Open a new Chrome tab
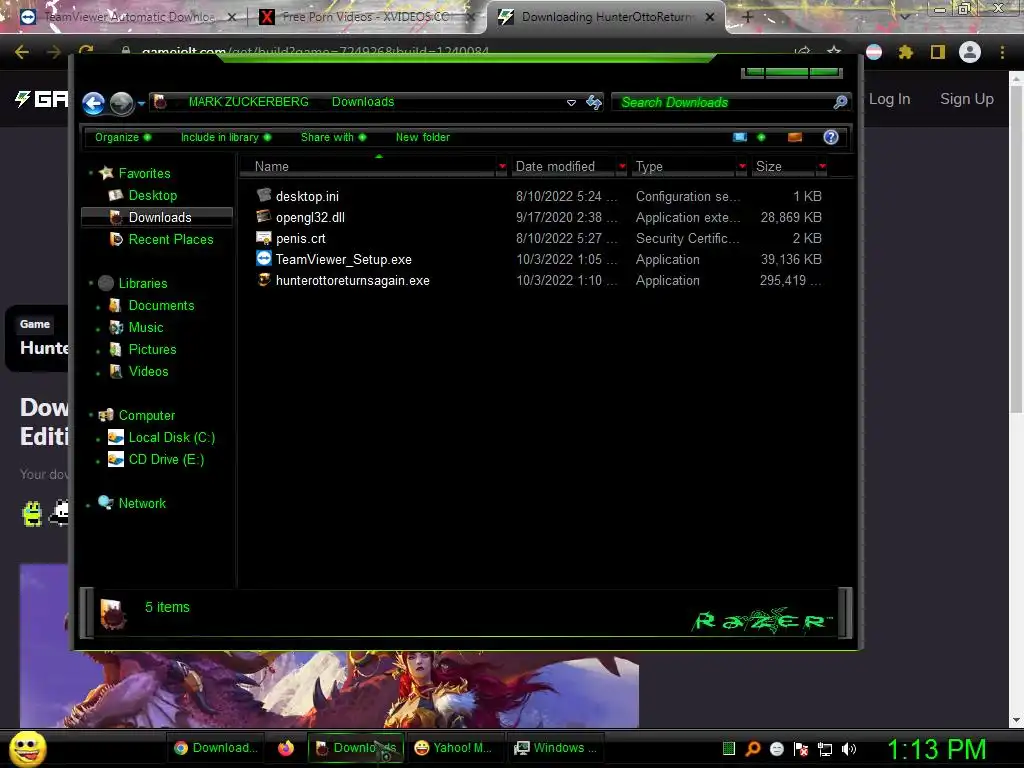 [x=748, y=18]
